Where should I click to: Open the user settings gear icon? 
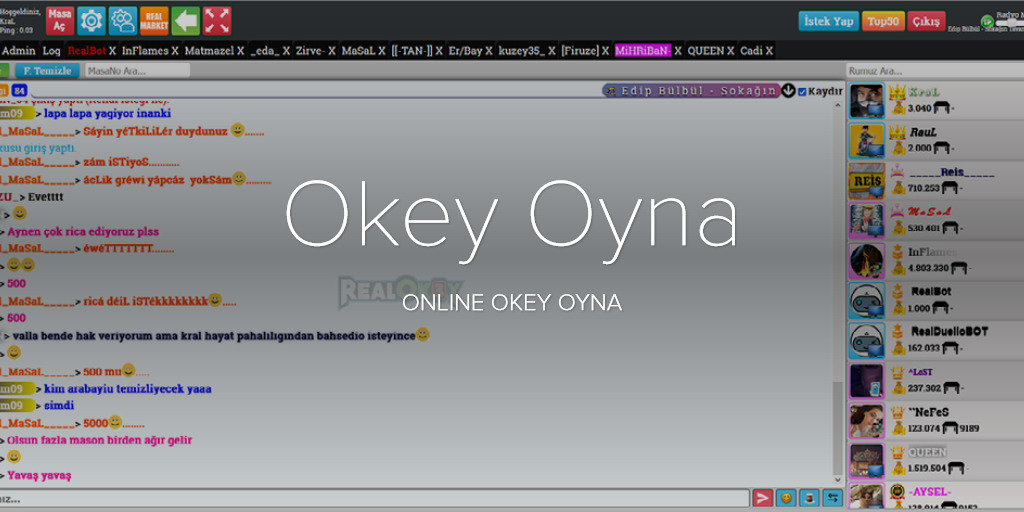[x=123, y=20]
